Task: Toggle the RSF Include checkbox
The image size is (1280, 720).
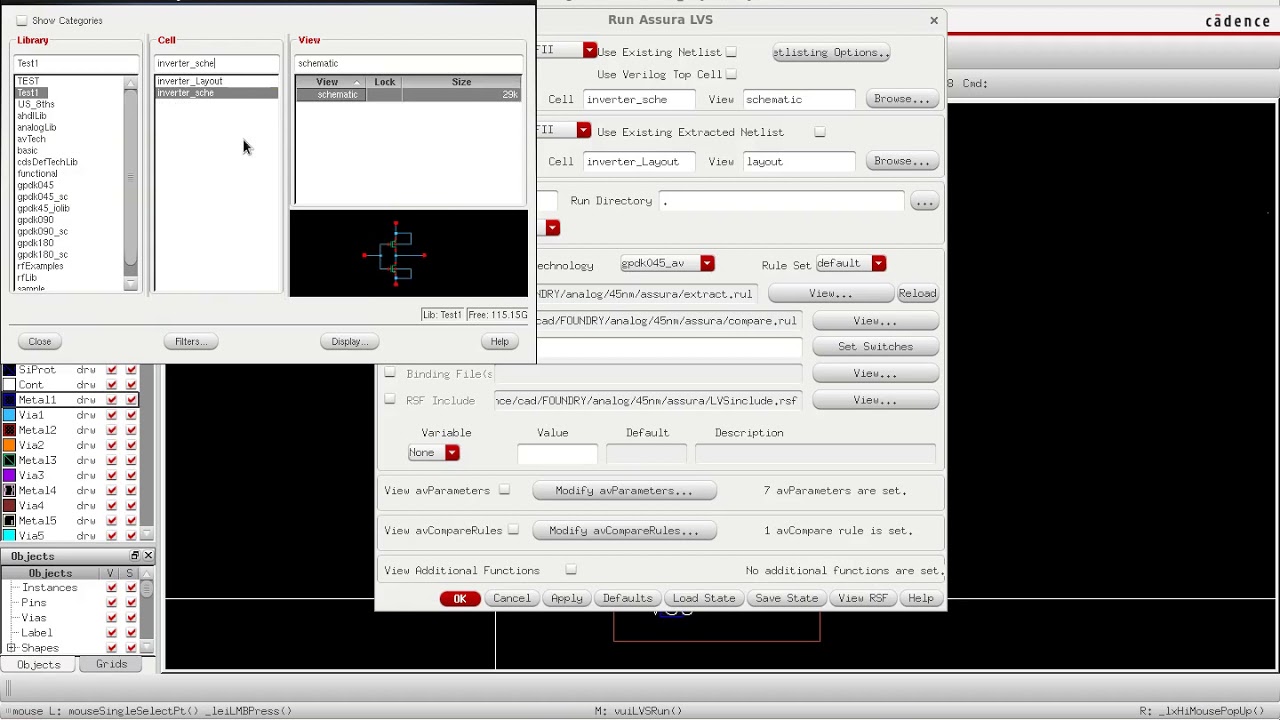Action: coord(390,400)
